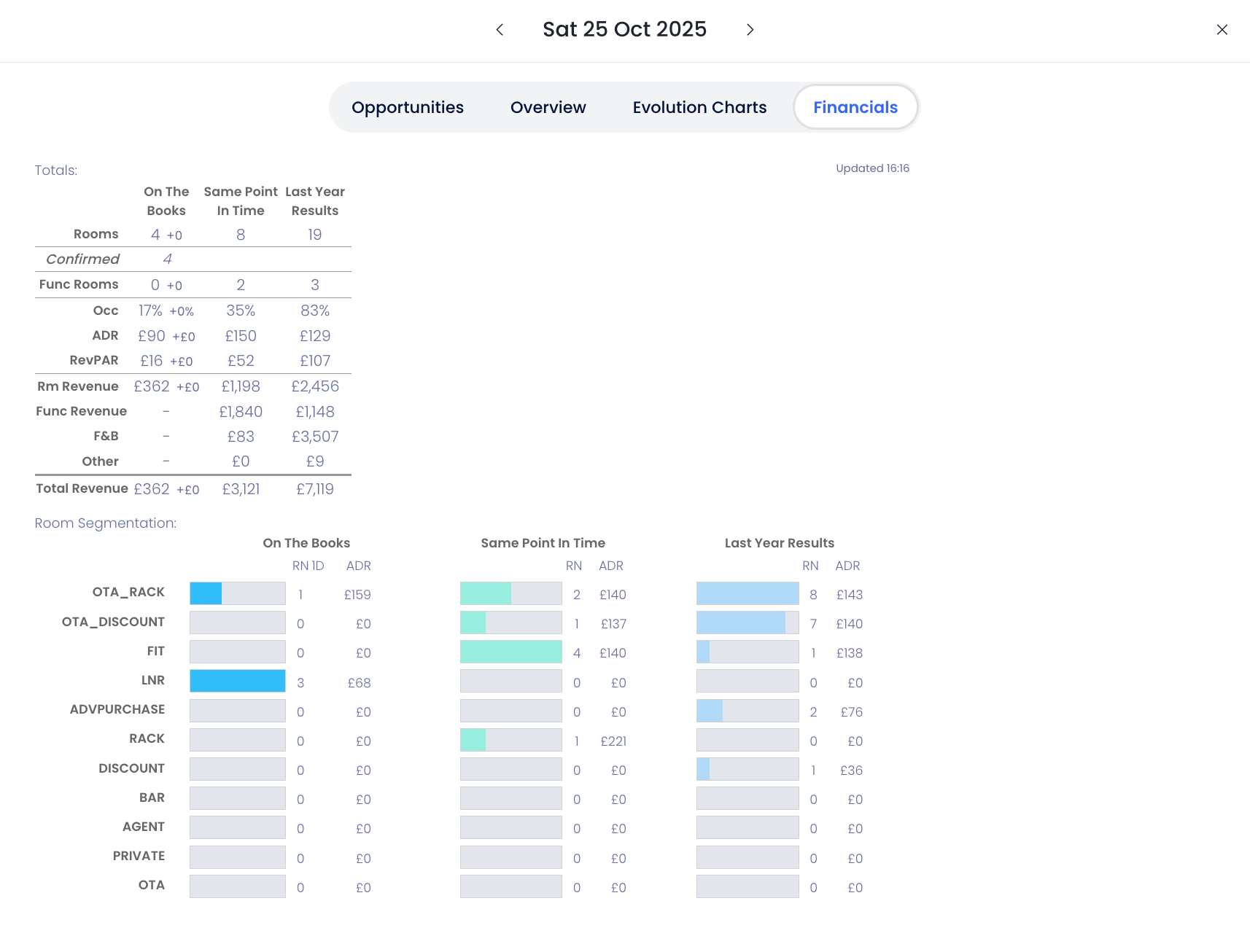The image size is (1250, 952).
Task: Click the OTA_RACK segment label
Action: click(128, 592)
